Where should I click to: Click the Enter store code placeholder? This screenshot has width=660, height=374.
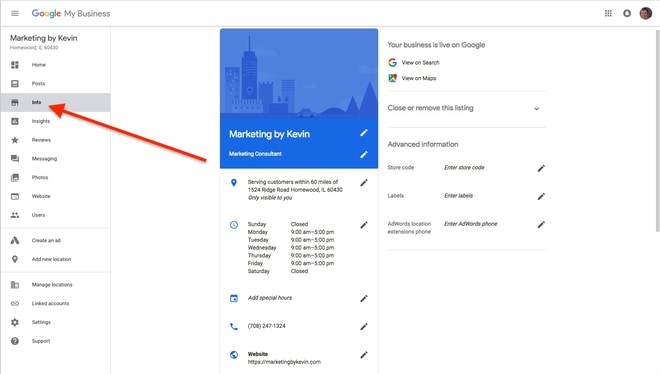(464, 167)
